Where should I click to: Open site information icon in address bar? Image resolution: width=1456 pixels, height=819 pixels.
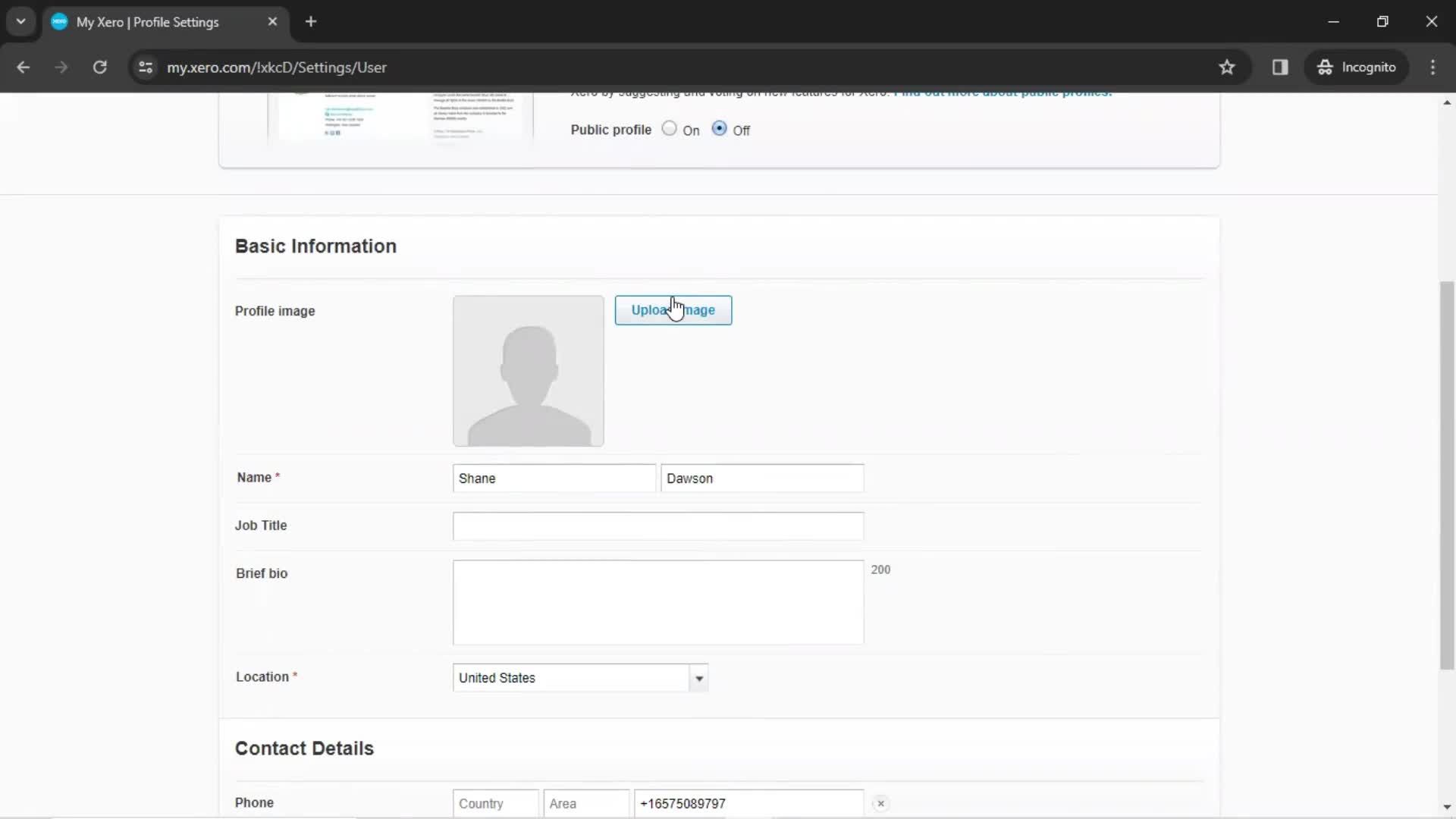click(x=146, y=67)
